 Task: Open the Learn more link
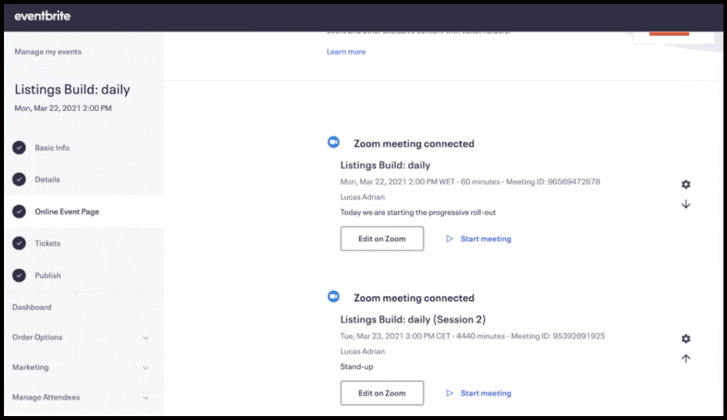(x=346, y=52)
